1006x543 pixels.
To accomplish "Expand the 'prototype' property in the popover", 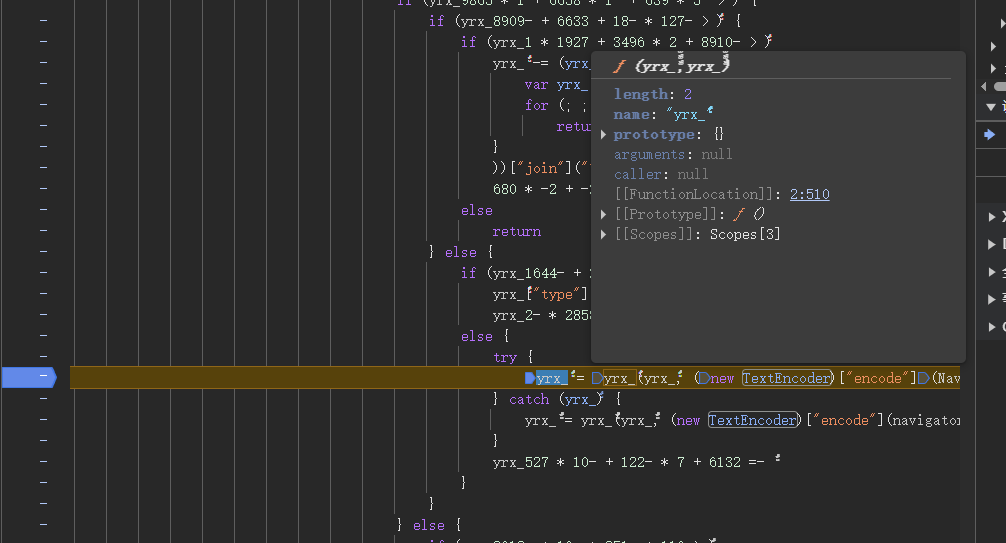I will (x=603, y=135).
